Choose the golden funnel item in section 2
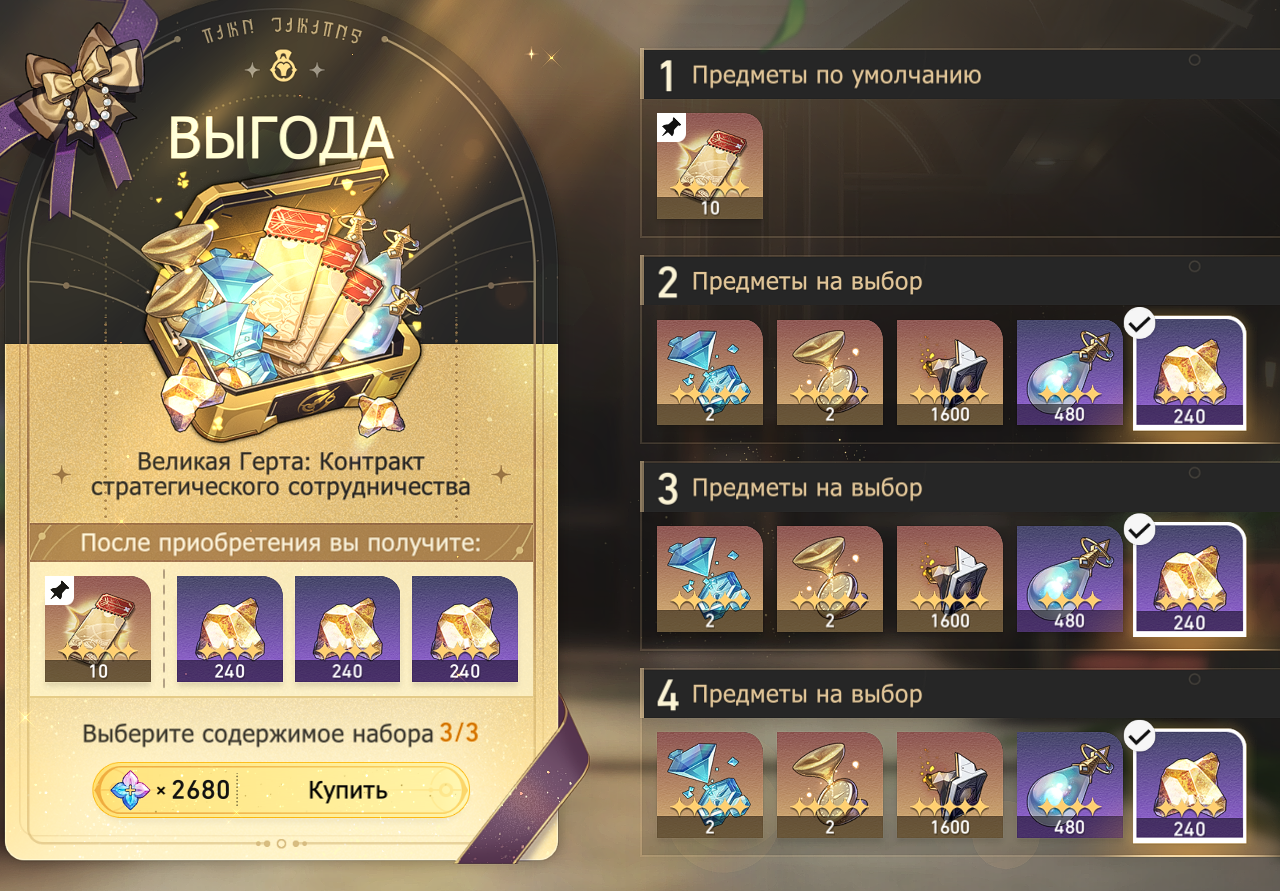This screenshot has width=1280, height=891. [x=830, y=372]
